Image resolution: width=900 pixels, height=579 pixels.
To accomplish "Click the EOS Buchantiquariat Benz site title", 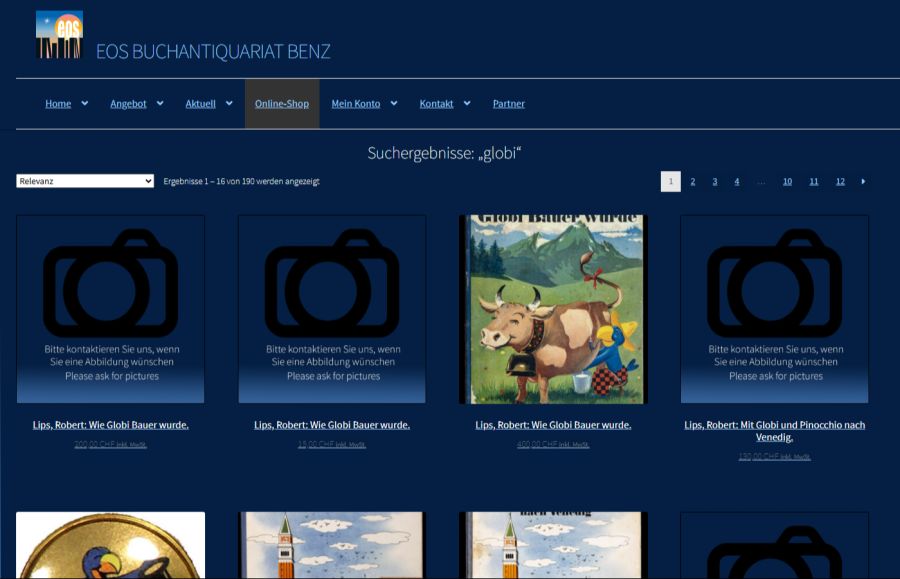I will 213,52.
